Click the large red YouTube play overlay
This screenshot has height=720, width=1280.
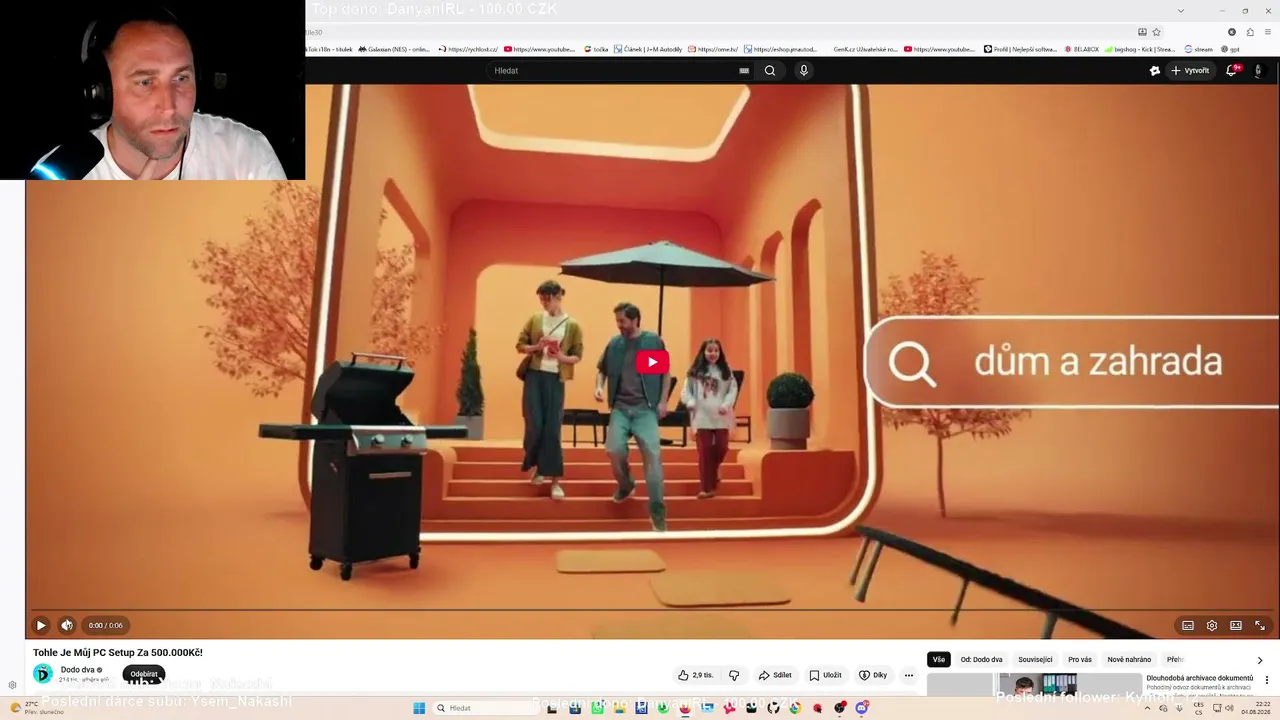(652, 362)
